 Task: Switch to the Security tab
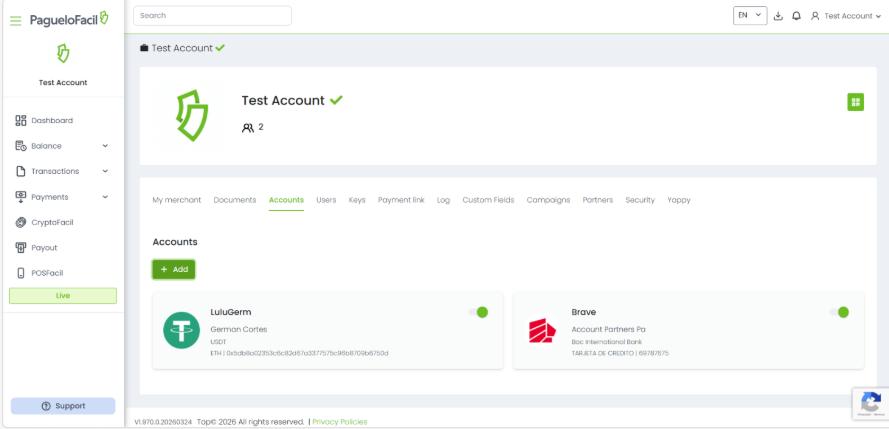tap(640, 200)
